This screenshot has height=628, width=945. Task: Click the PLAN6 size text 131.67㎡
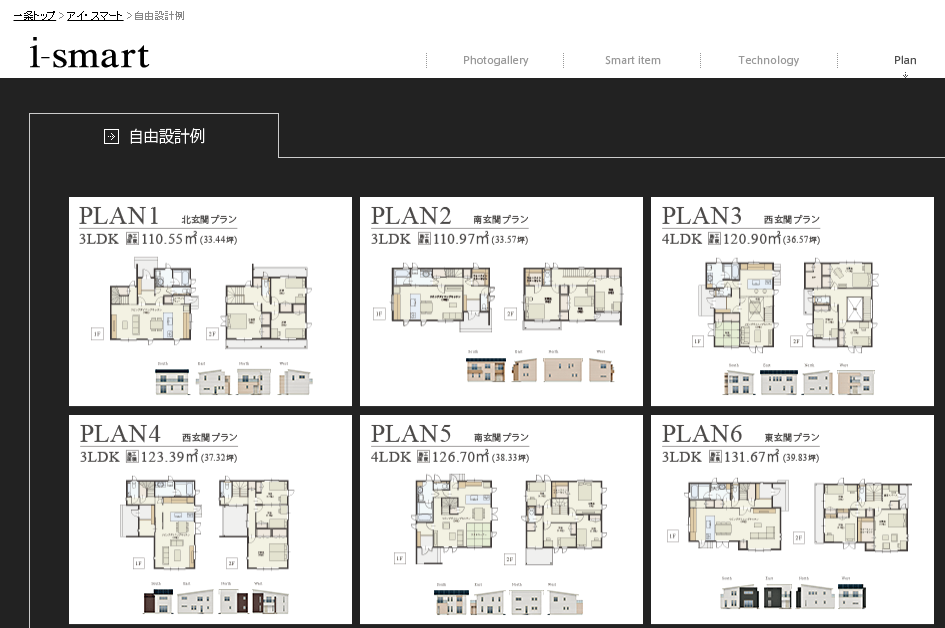coord(752,457)
